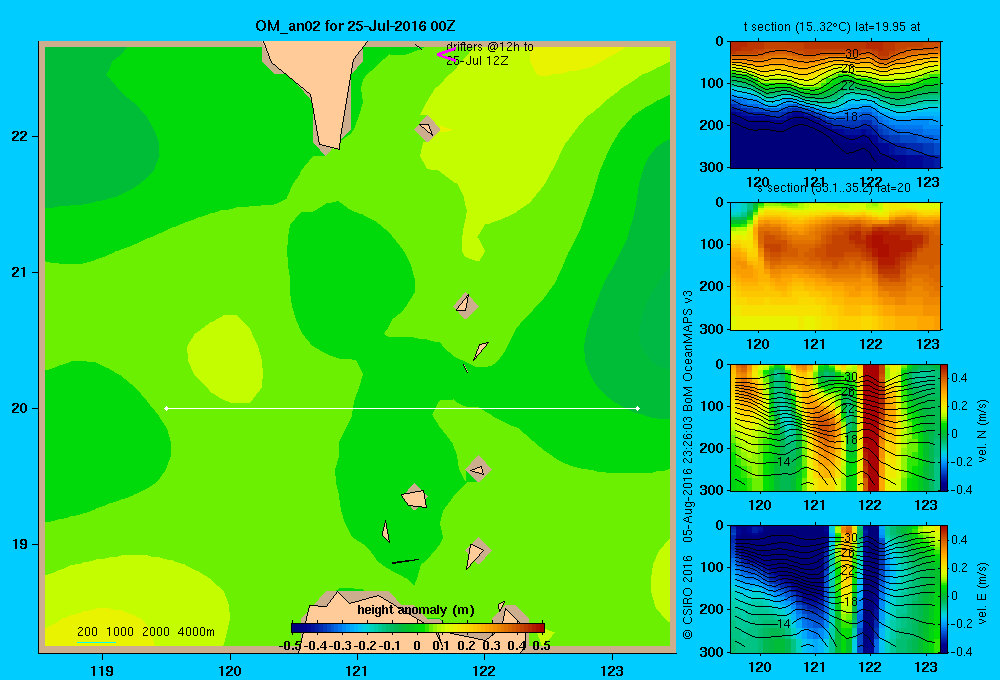Click the map title OM_an02 for 25-Jul-2016 00Z

[355, 26]
